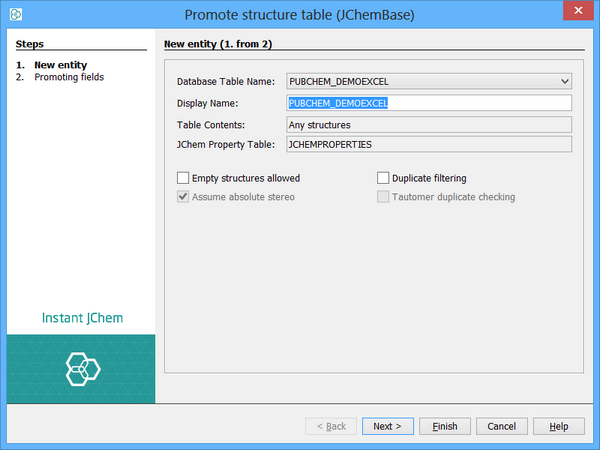The image size is (600, 450).
Task: Select step 1 New entity
Action: [60, 65]
